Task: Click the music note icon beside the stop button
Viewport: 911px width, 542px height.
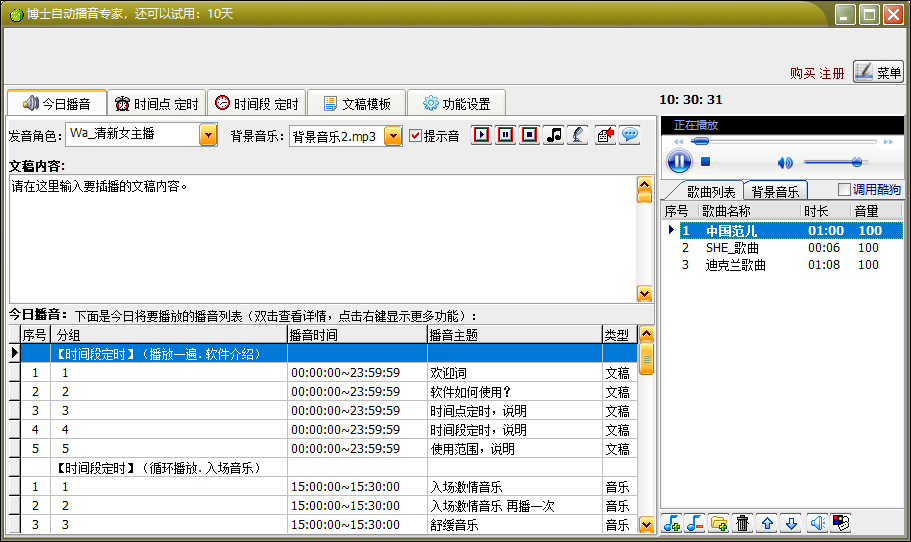Action: (x=553, y=135)
